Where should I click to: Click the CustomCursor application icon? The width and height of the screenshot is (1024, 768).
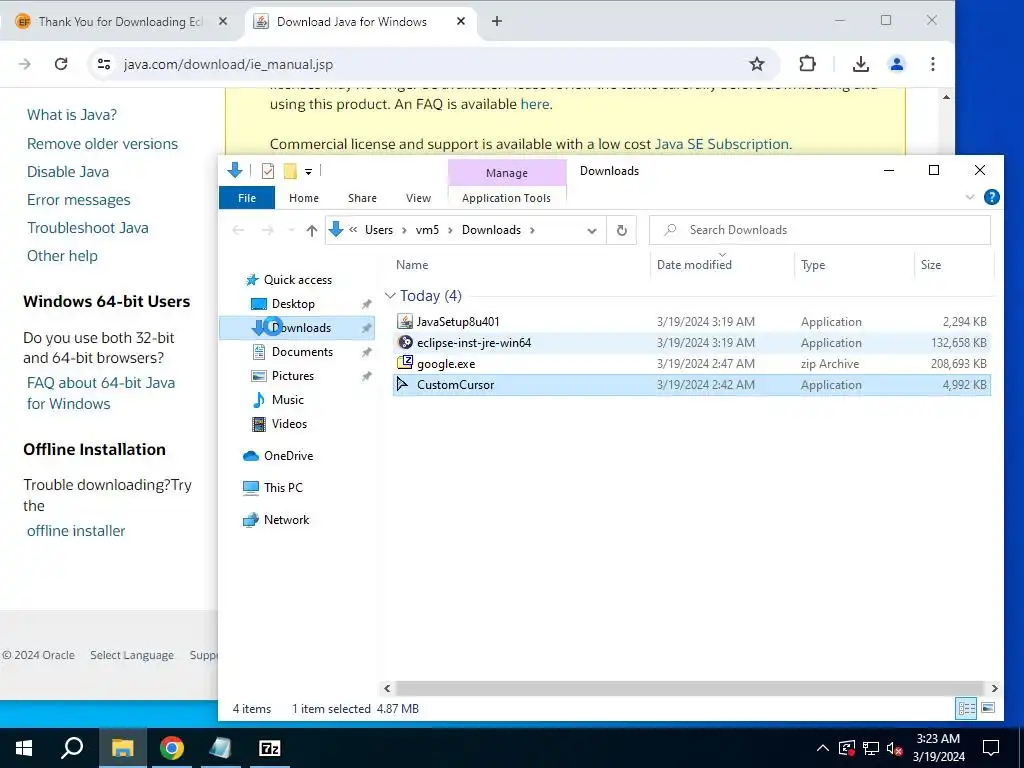(x=403, y=384)
